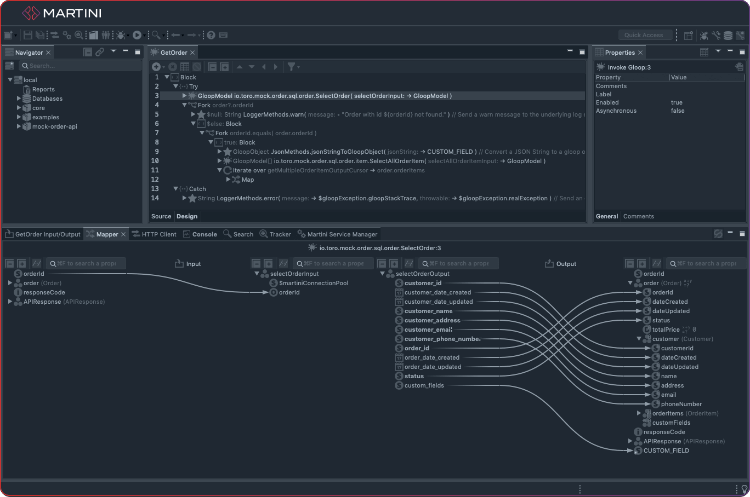Viewport: 750px width, 497px height.
Task: Switch to the HTTP Client tab
Action: (158, 234)
